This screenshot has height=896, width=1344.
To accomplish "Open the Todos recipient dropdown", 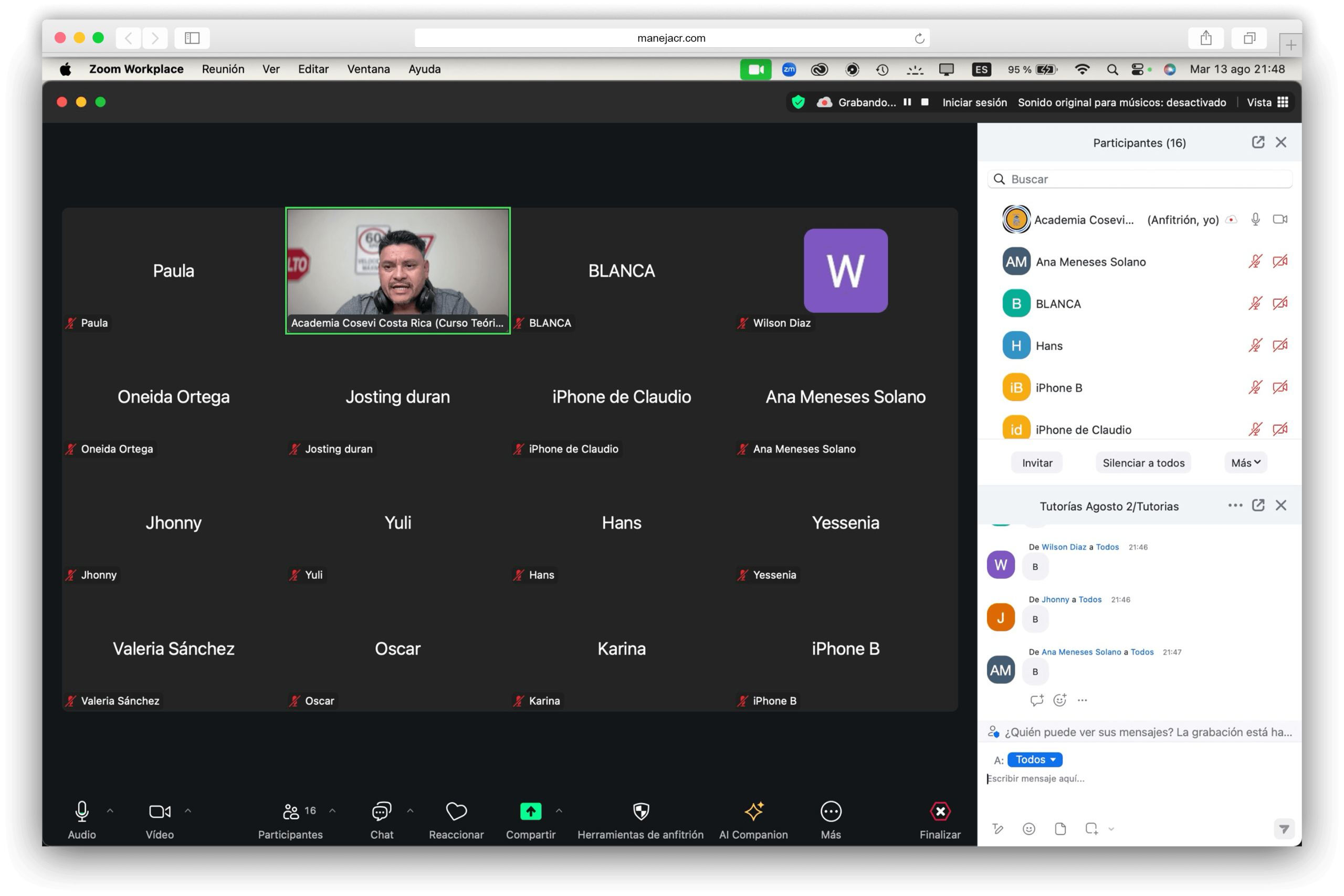I will point(1035,760).
